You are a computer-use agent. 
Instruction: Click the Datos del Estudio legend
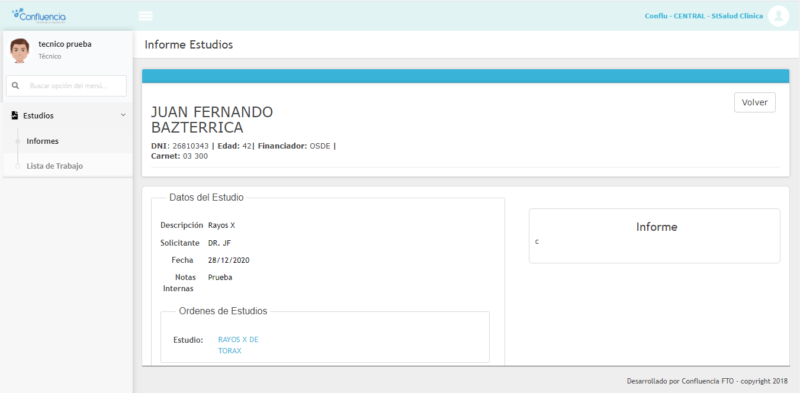pos(206,198)
